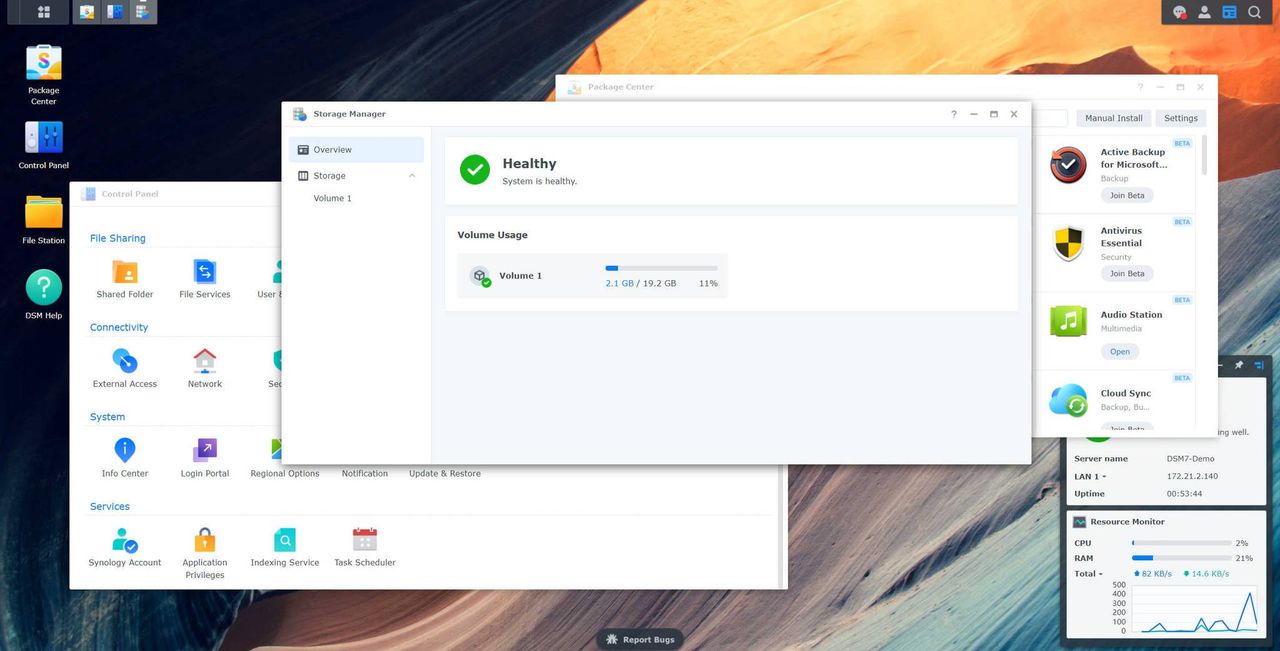The width and height of the screenshot is (1280, 651).
Task: Open Task Scheduler in Control Panel
Action: click(365, 547)
